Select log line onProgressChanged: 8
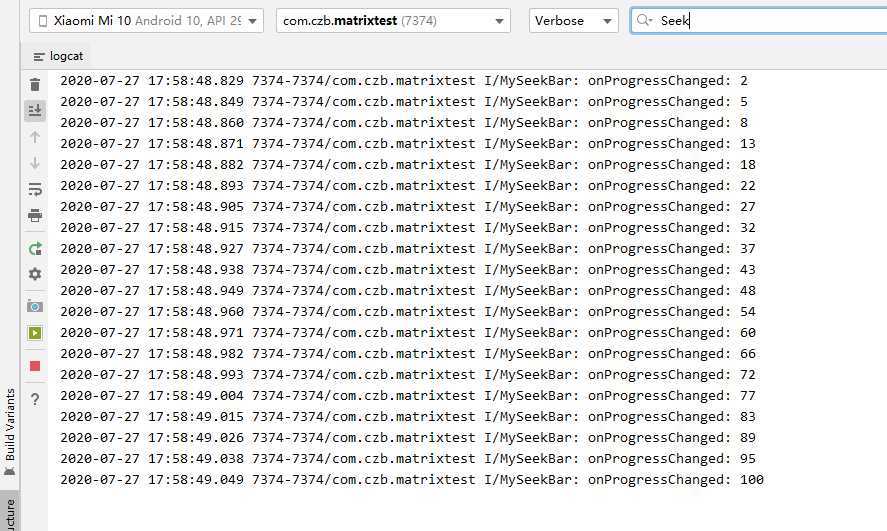 (404, 123)
